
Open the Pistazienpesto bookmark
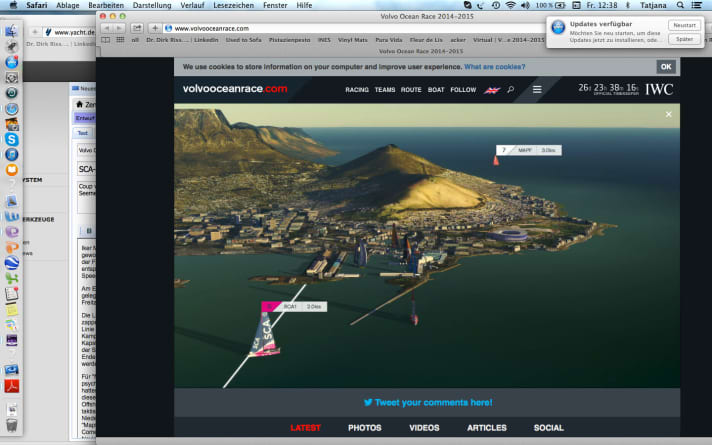[289, 40]
